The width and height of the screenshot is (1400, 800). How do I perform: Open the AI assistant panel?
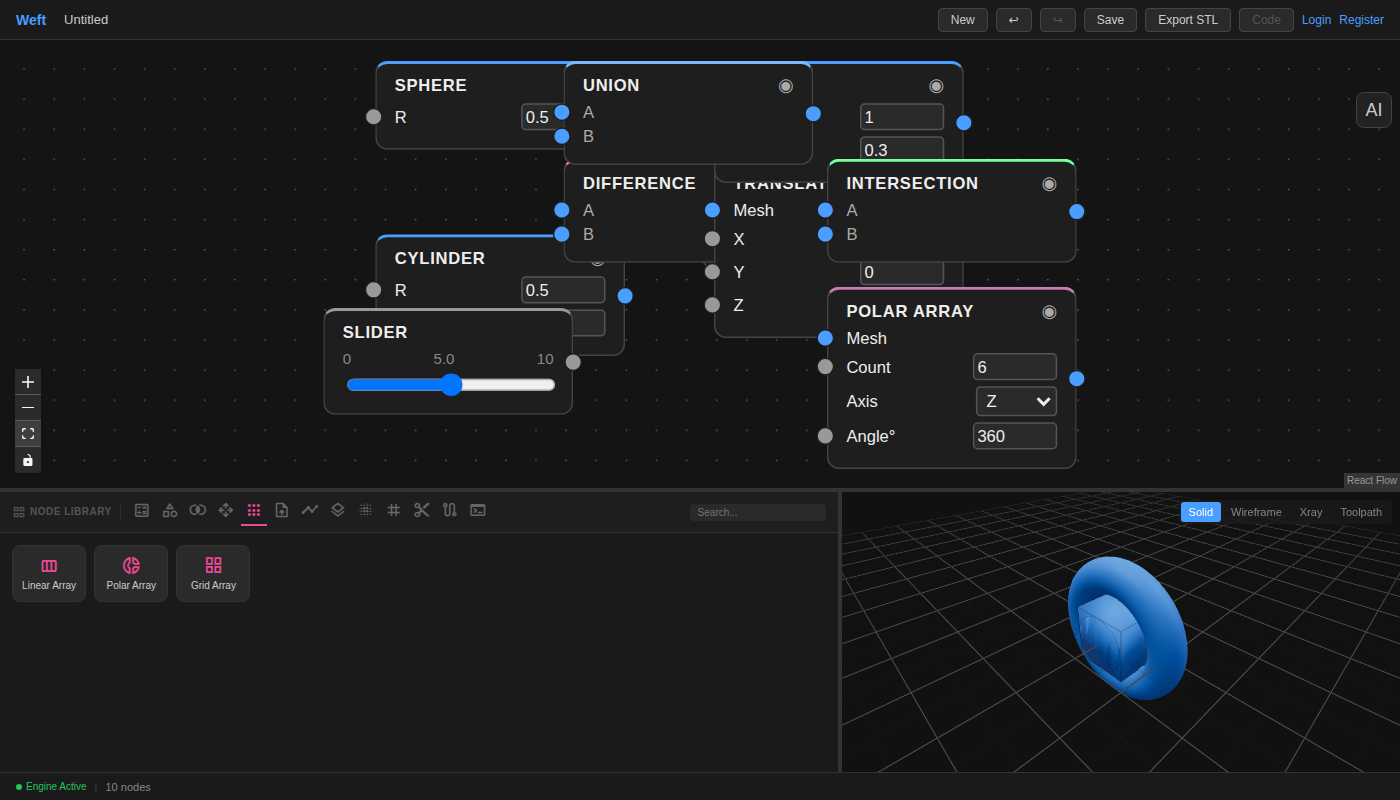click(x=1373, y=110)
